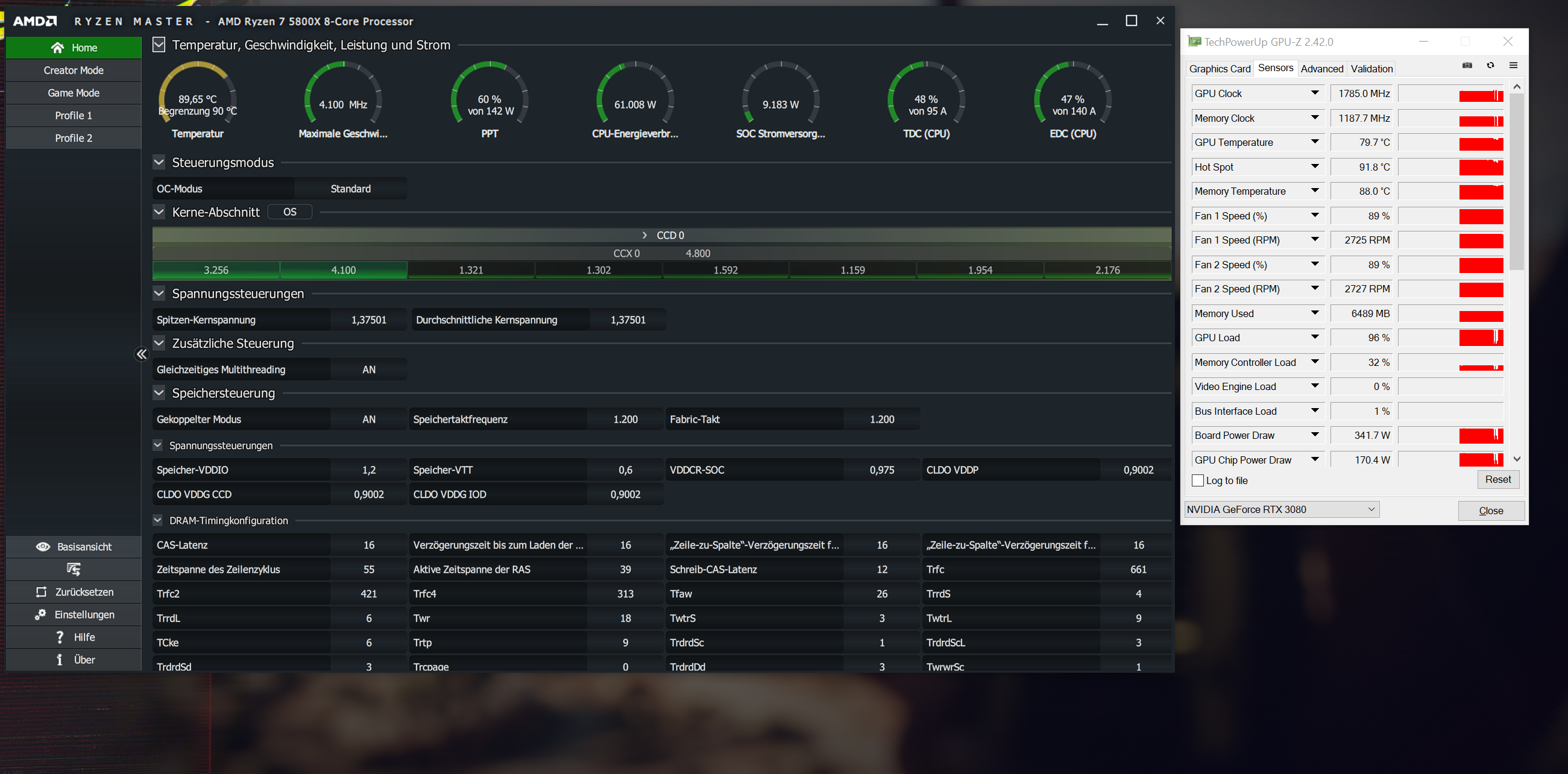Image resolution: width=1568 pixels, height=774 pixels.
Task: Switch to the Advanced tab in GPU-Z
Action: 1321,69
